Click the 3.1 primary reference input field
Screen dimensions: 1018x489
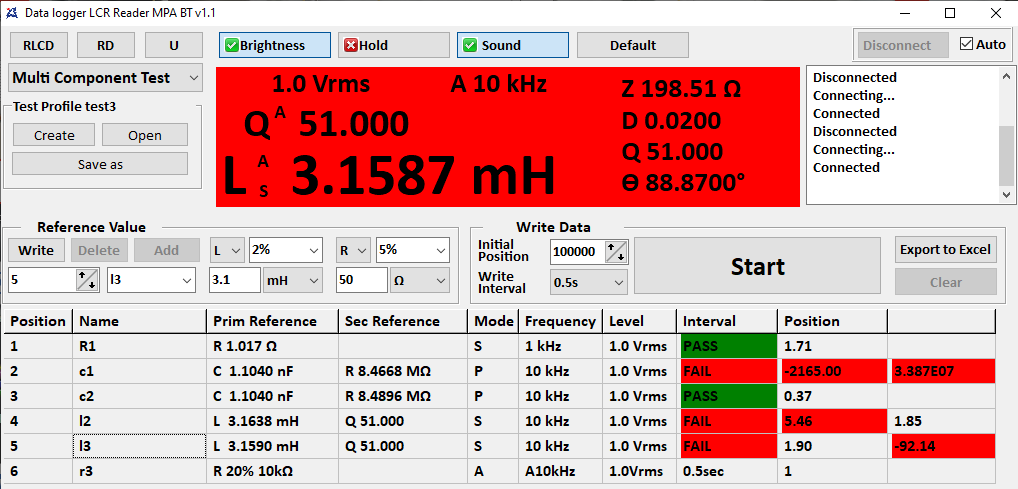pos(235,281)
